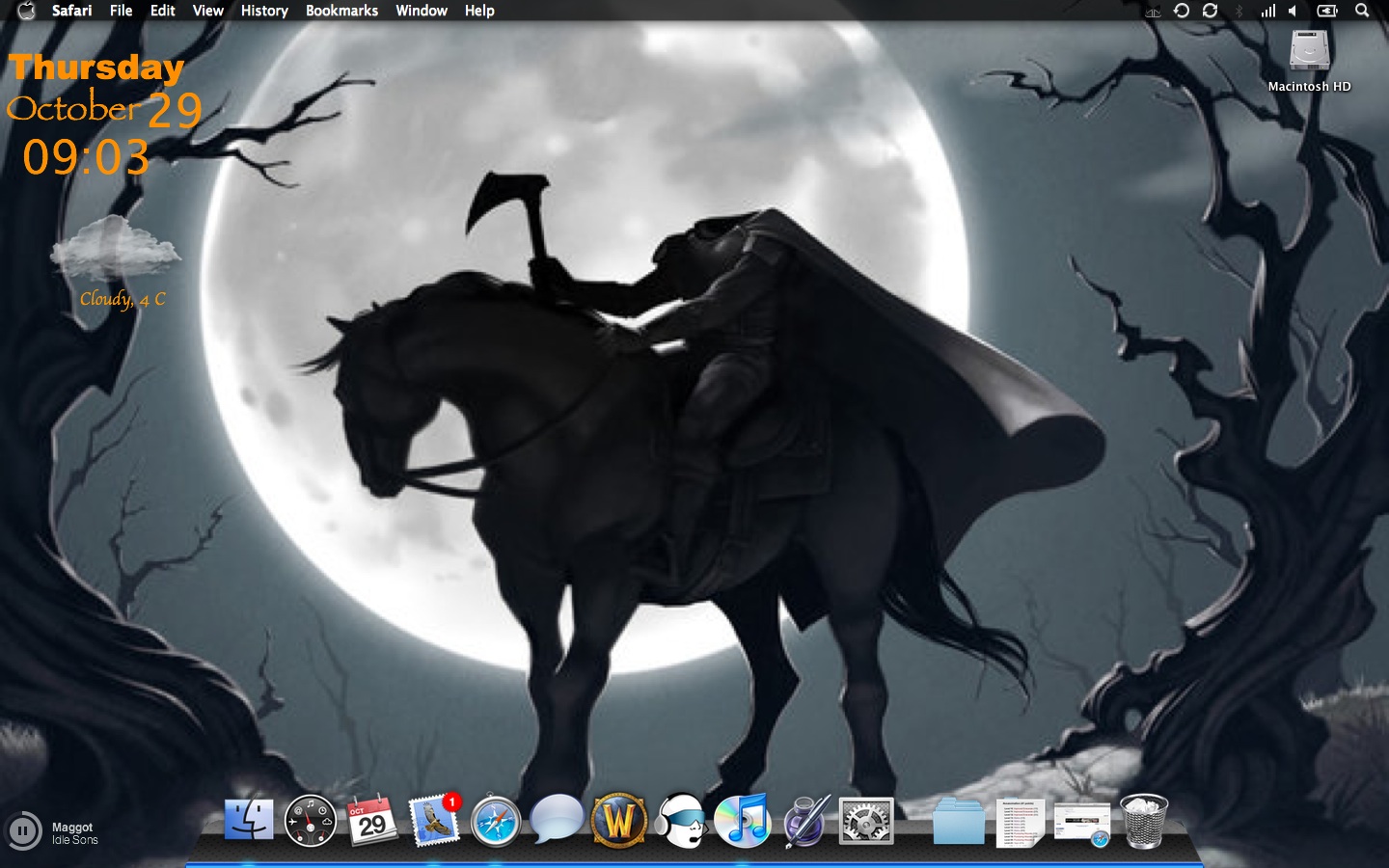Open the View menu
The image size is (1389, 868).
tap(208, 11)
